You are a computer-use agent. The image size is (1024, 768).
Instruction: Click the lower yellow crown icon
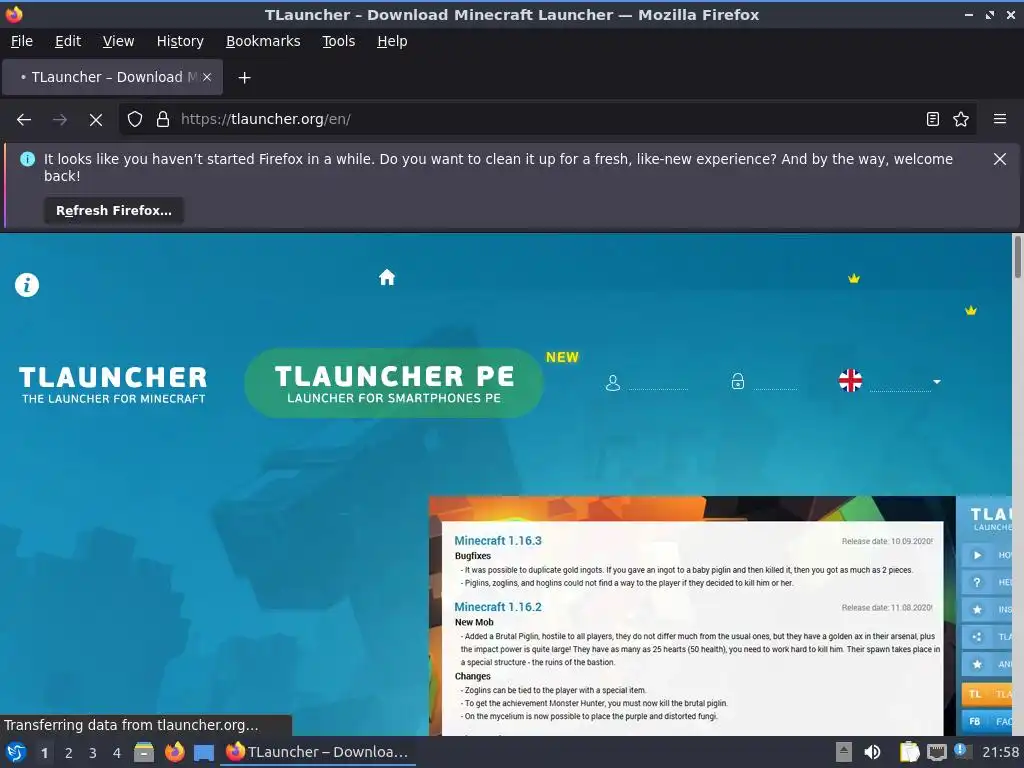tap(971, 311)
